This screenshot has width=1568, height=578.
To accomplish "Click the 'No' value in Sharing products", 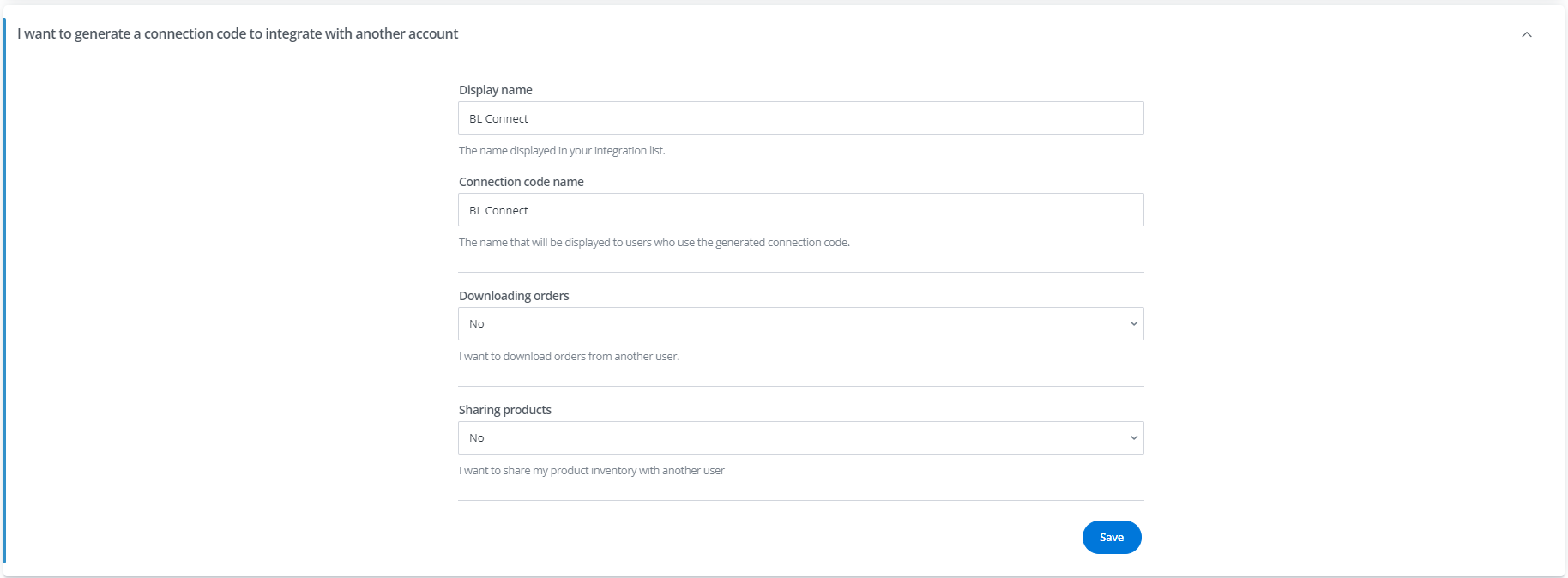I will point(477,438).
